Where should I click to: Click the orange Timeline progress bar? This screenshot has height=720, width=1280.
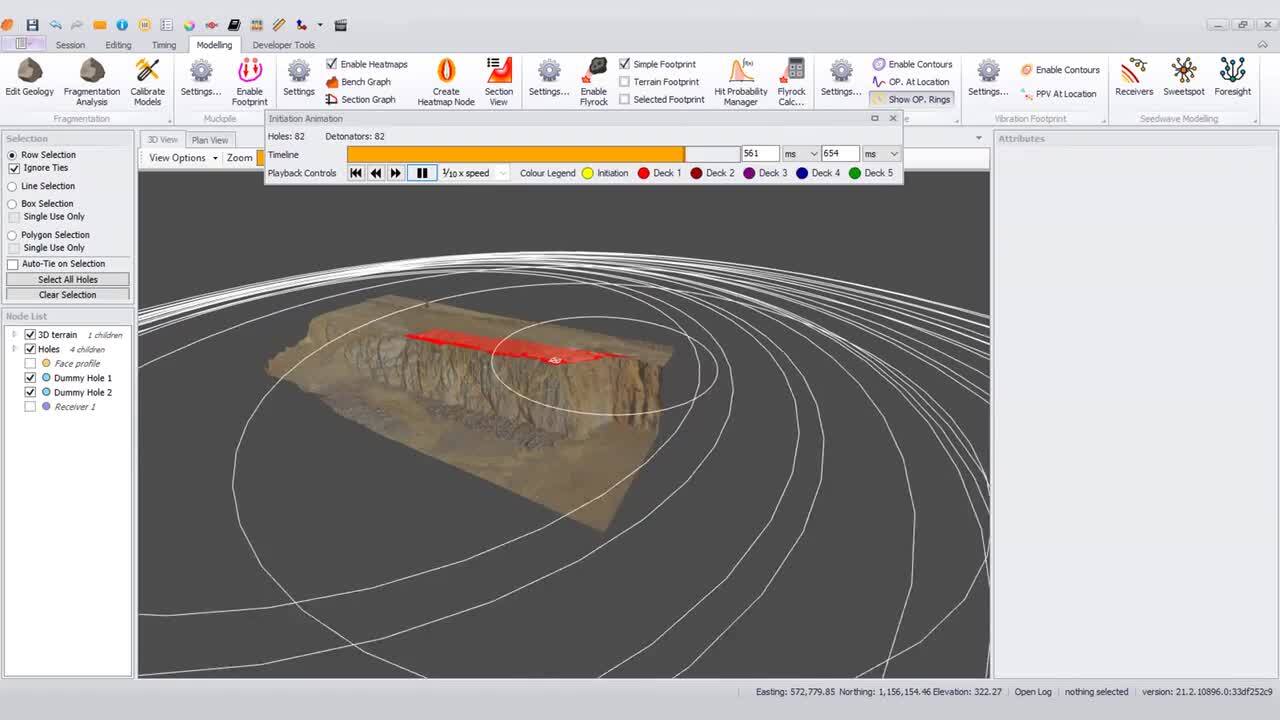pyautogui.click(x=516, y=154)
